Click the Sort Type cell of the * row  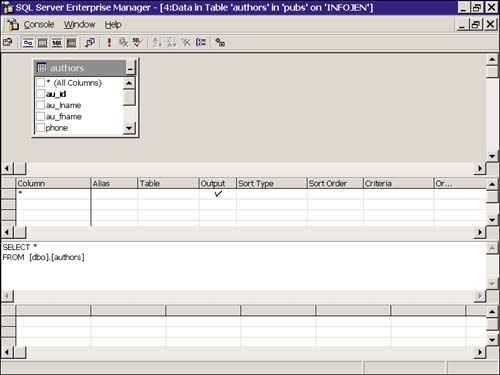[271, 194]
